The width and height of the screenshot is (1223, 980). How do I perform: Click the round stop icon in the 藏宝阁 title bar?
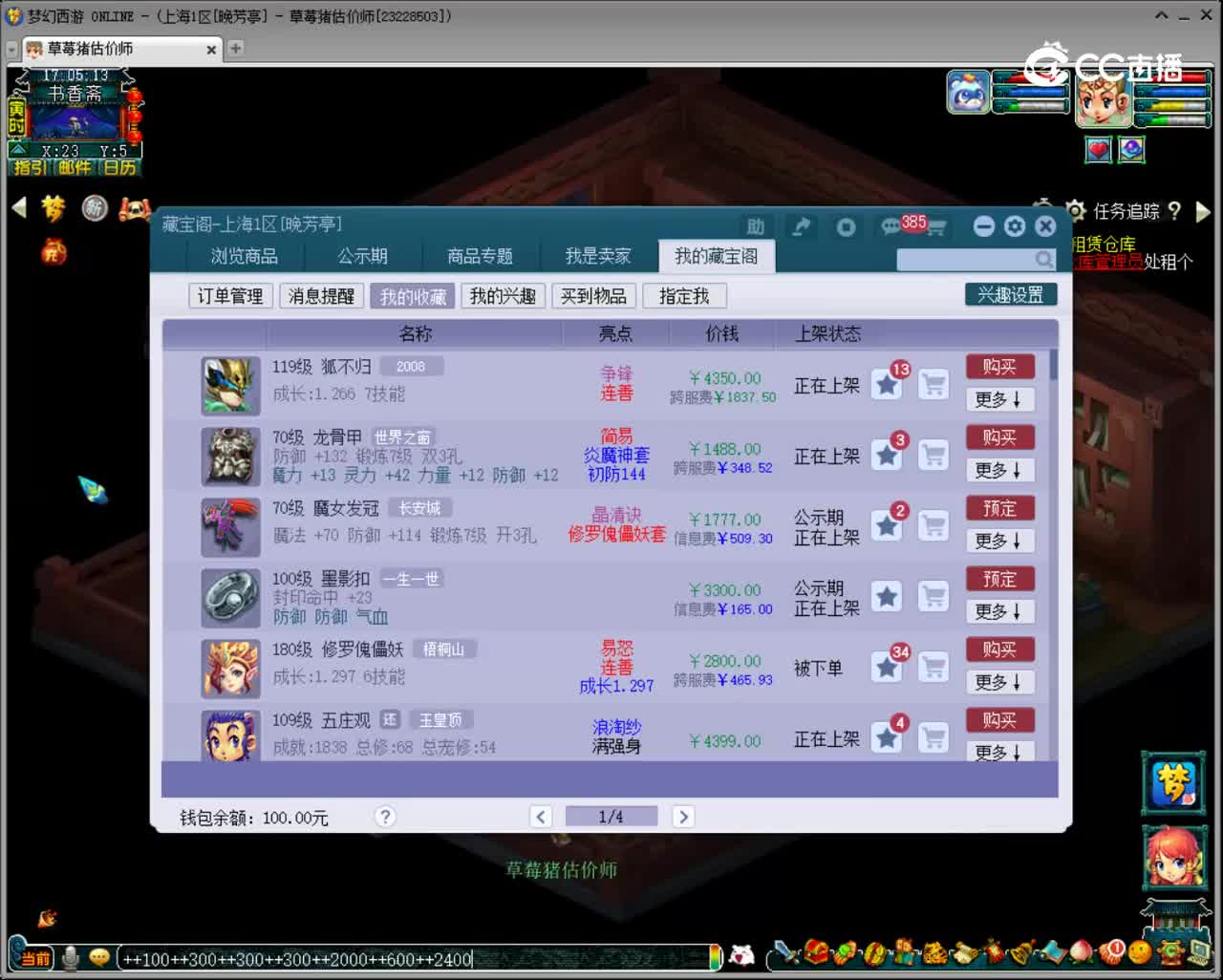[846, 226]
